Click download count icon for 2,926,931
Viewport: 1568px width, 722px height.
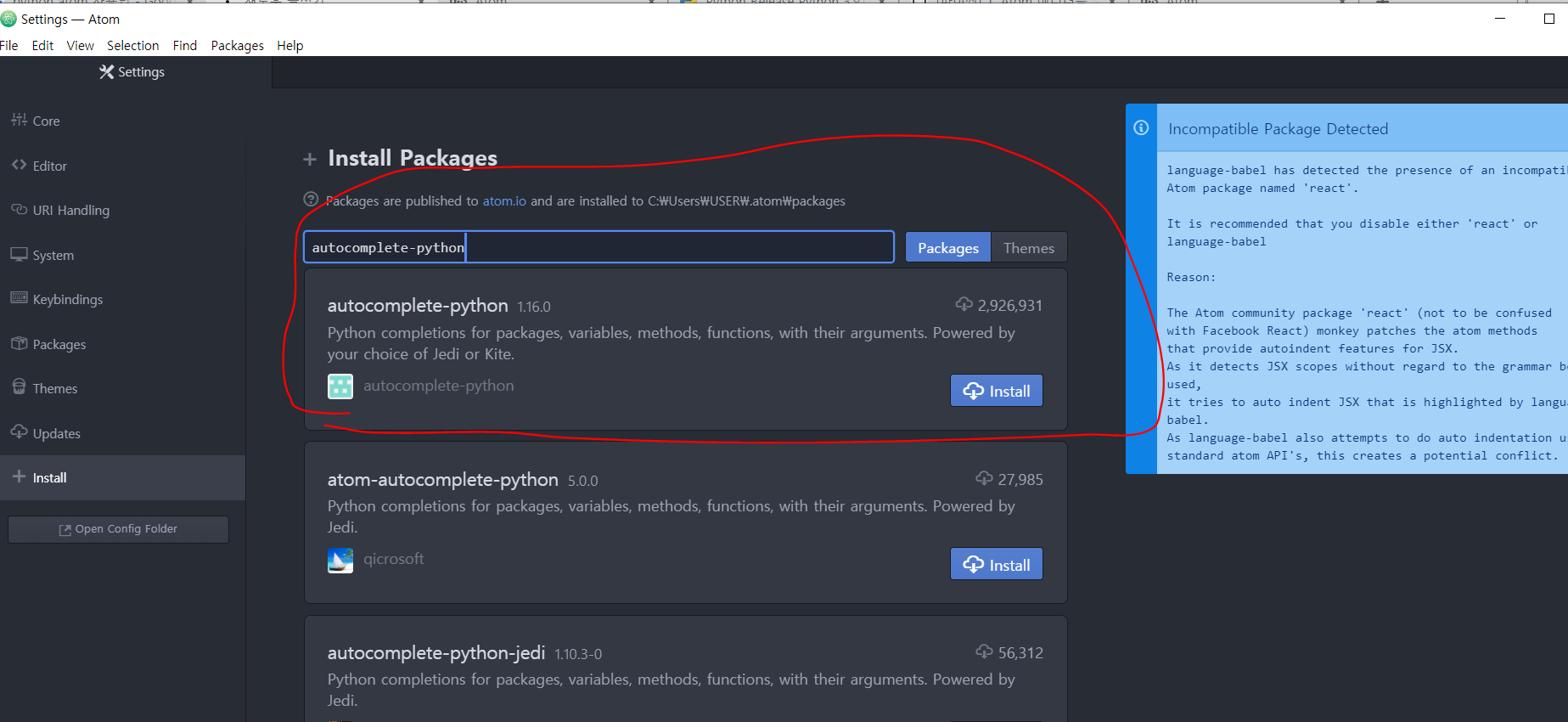tap(964, 304)
